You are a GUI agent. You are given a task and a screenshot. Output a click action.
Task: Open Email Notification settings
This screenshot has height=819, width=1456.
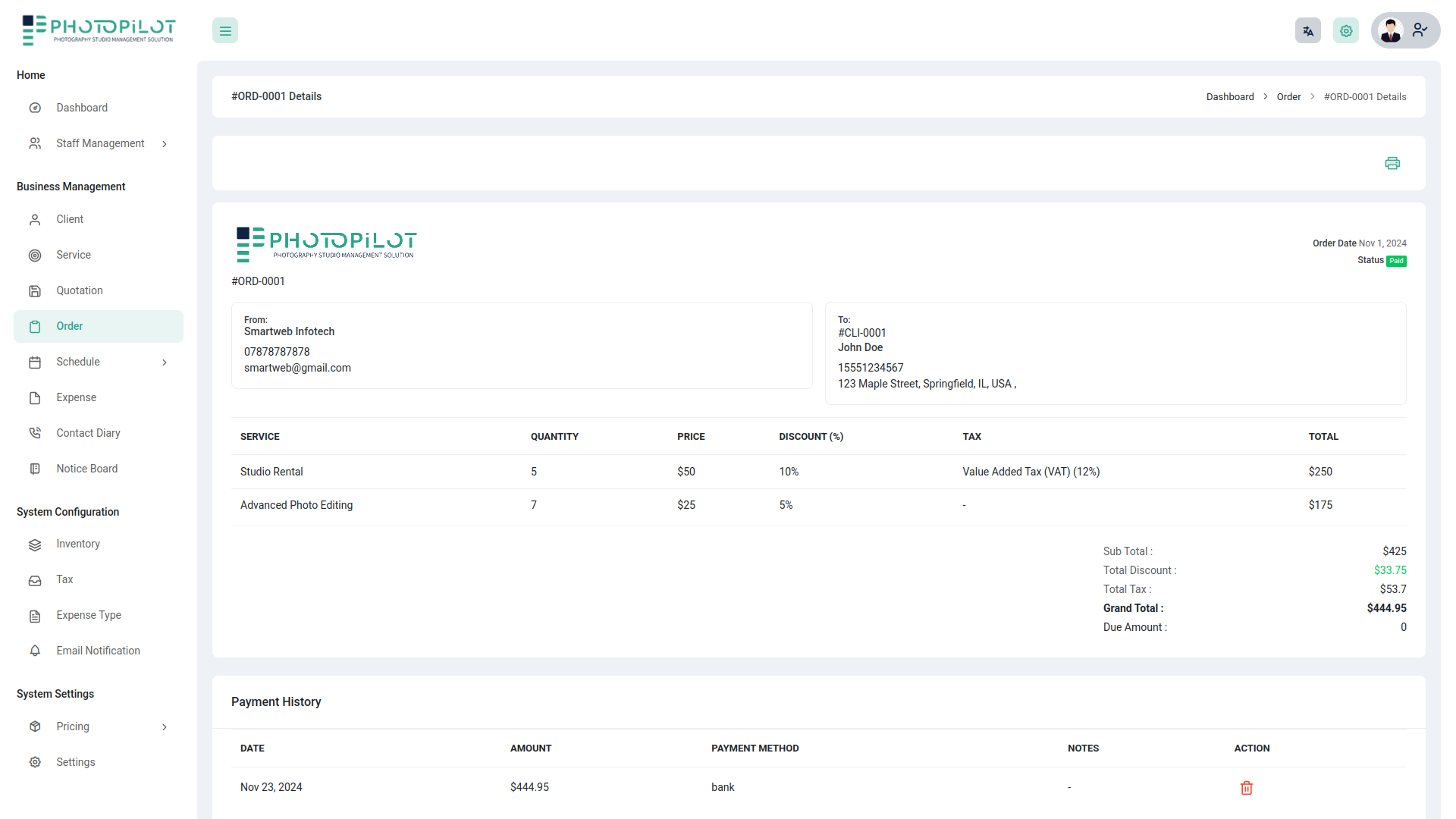click(98, 651)
